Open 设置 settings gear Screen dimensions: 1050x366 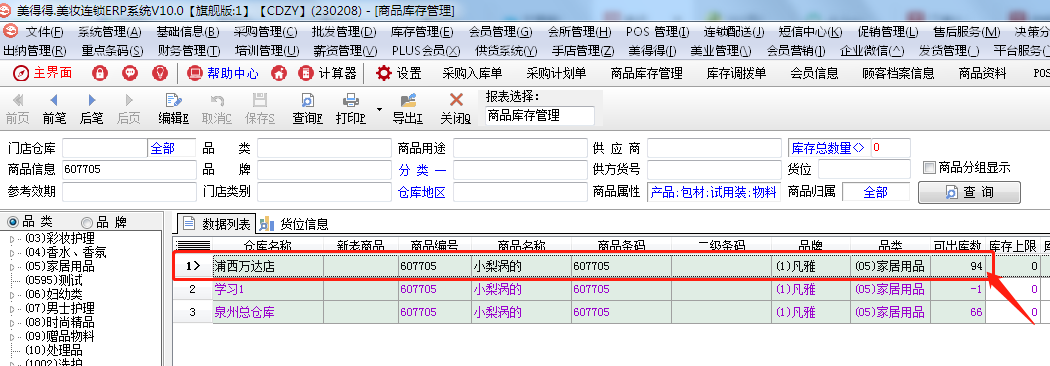tap(399, 74)
